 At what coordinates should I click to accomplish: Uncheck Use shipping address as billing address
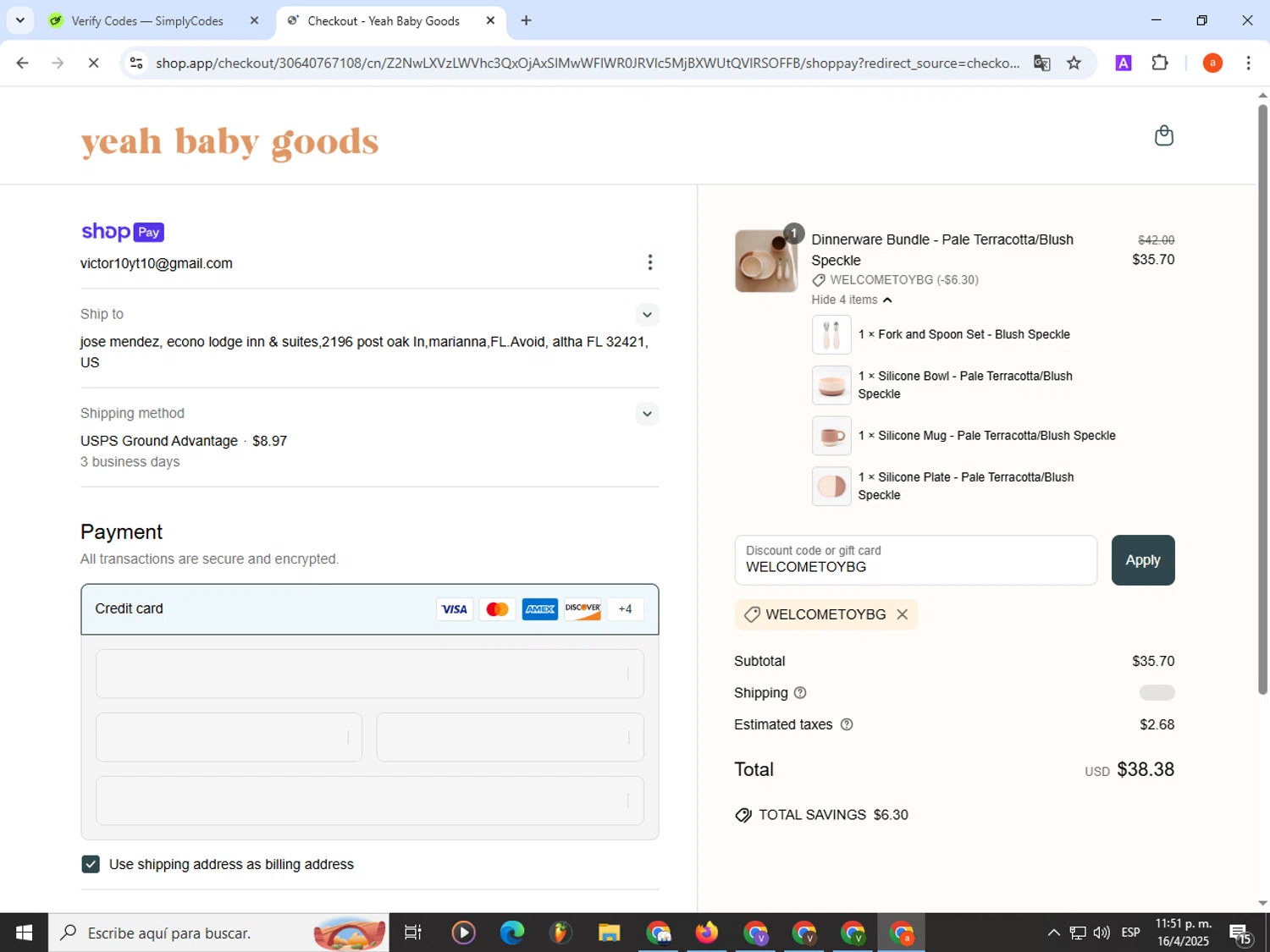click(91, 864)
